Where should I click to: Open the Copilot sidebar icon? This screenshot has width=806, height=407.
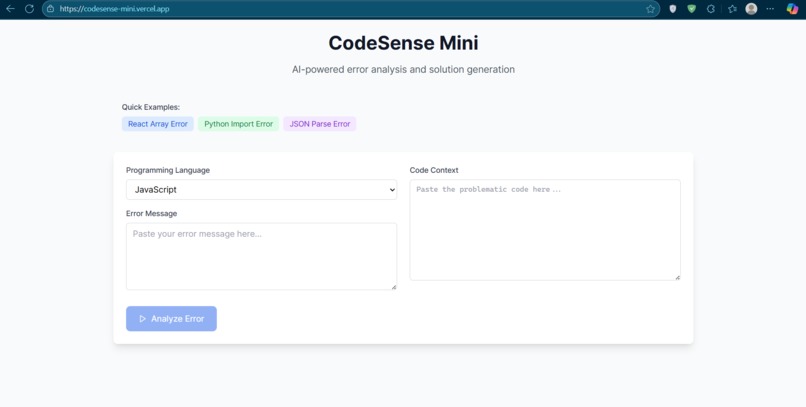coord(792,9)
